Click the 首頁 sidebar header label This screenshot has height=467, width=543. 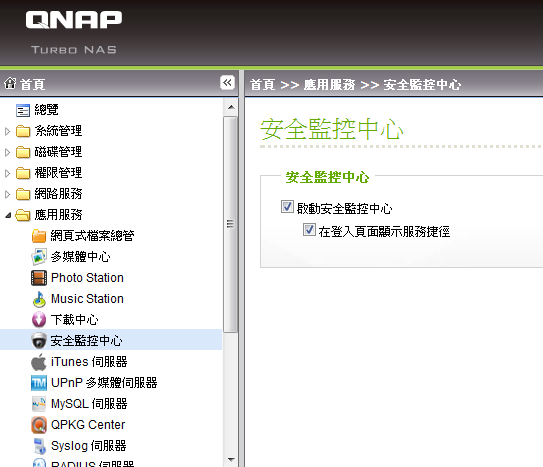coord(33,84)
